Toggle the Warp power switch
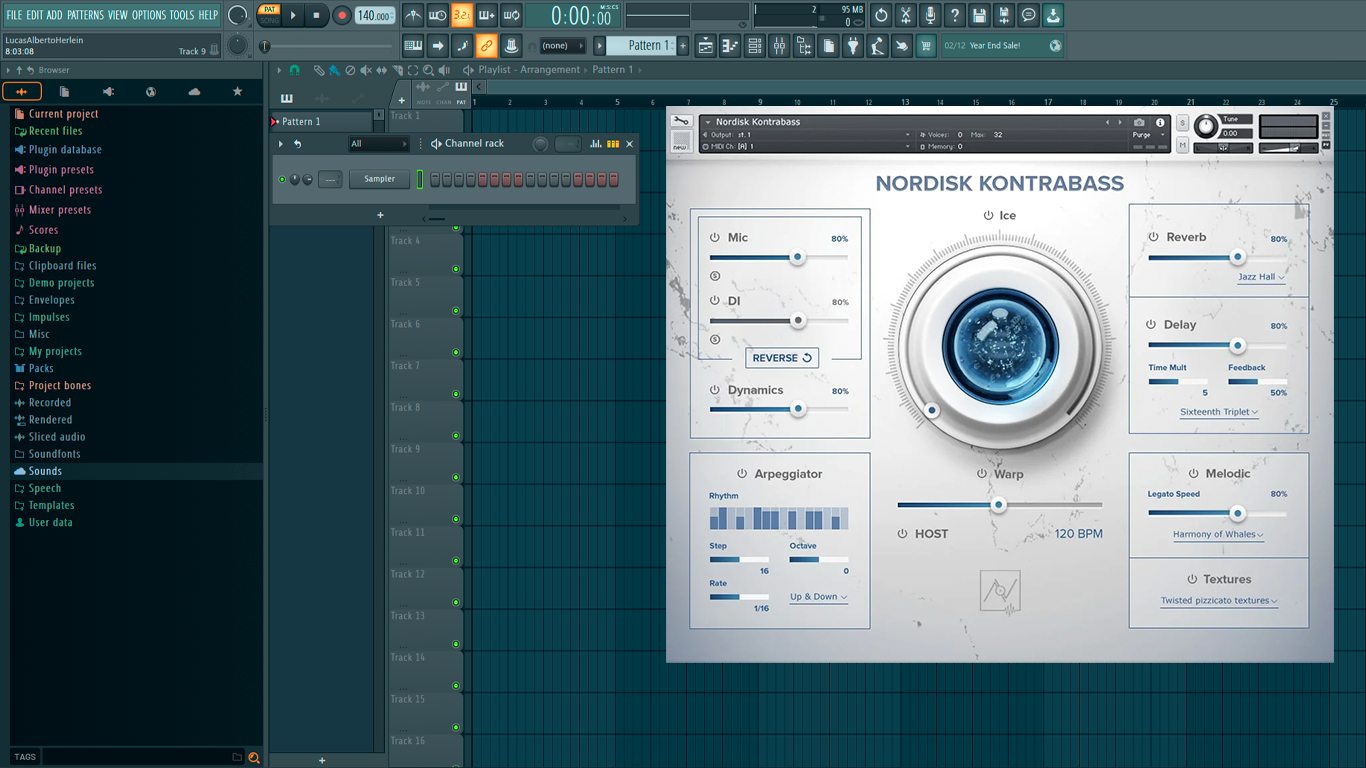Viewport: 1366px width, 768px height. pos(982,475)
